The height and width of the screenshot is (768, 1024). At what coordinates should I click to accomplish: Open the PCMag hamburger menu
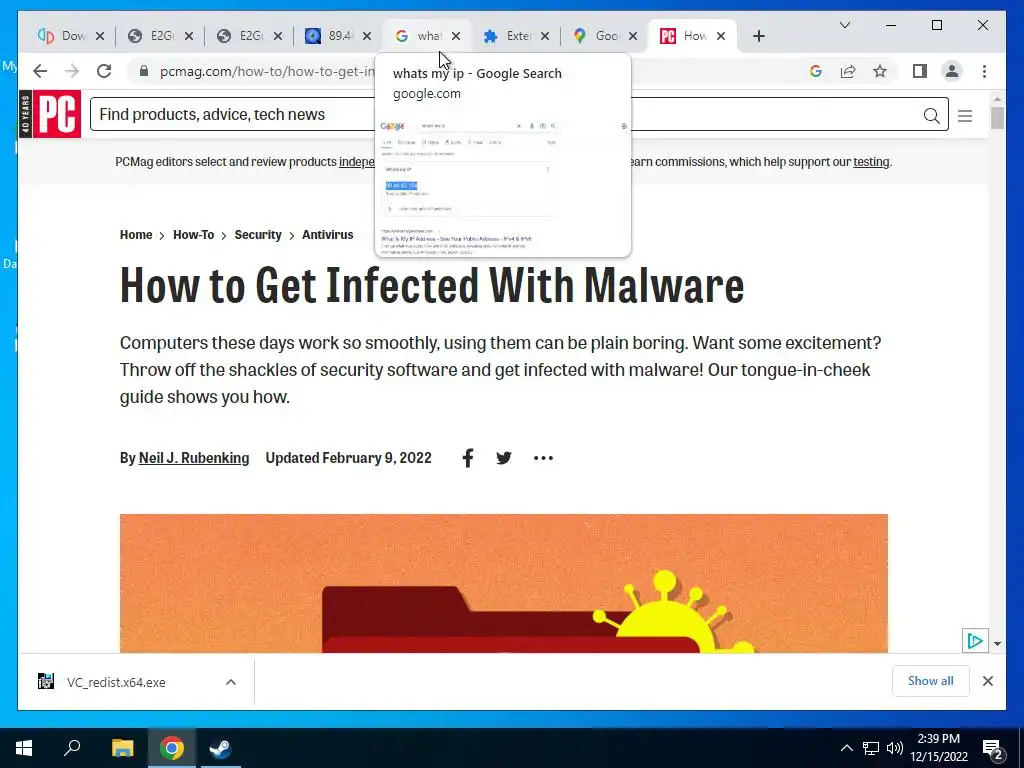[x=965, y=116]
